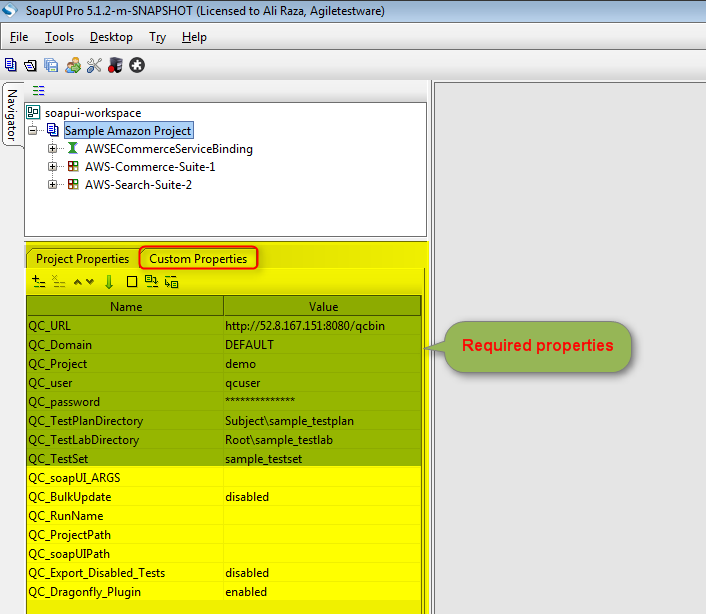Toggle the navigator list view icon

pos(39,90)
